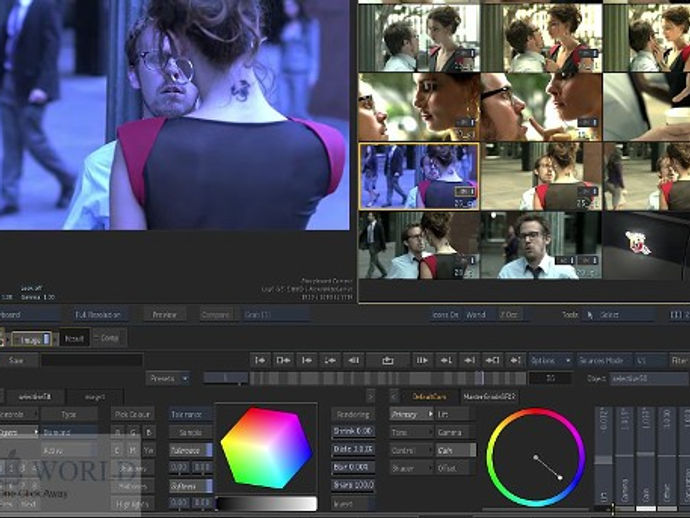Toggle the B channel button
The image size is (690, 518).
click(149, 433)
